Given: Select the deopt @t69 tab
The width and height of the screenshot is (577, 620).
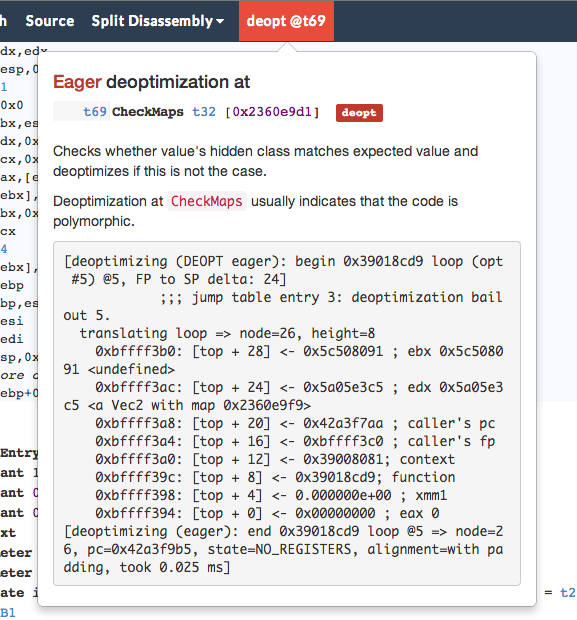Looking at the screenshot, I should (x=286, y=21).
